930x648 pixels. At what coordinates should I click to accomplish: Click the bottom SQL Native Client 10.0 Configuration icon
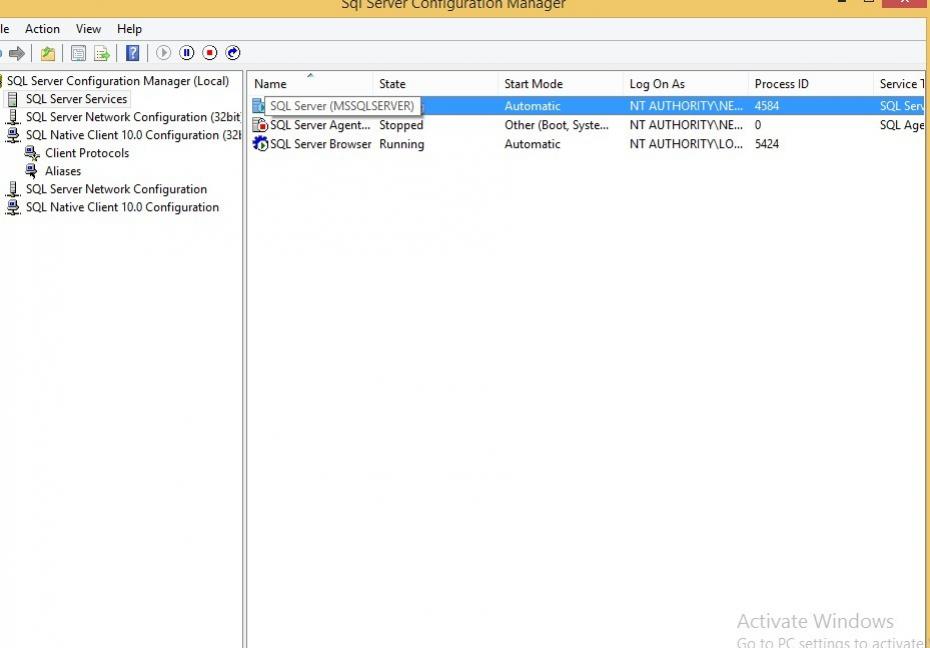click(x=12, y=207)
